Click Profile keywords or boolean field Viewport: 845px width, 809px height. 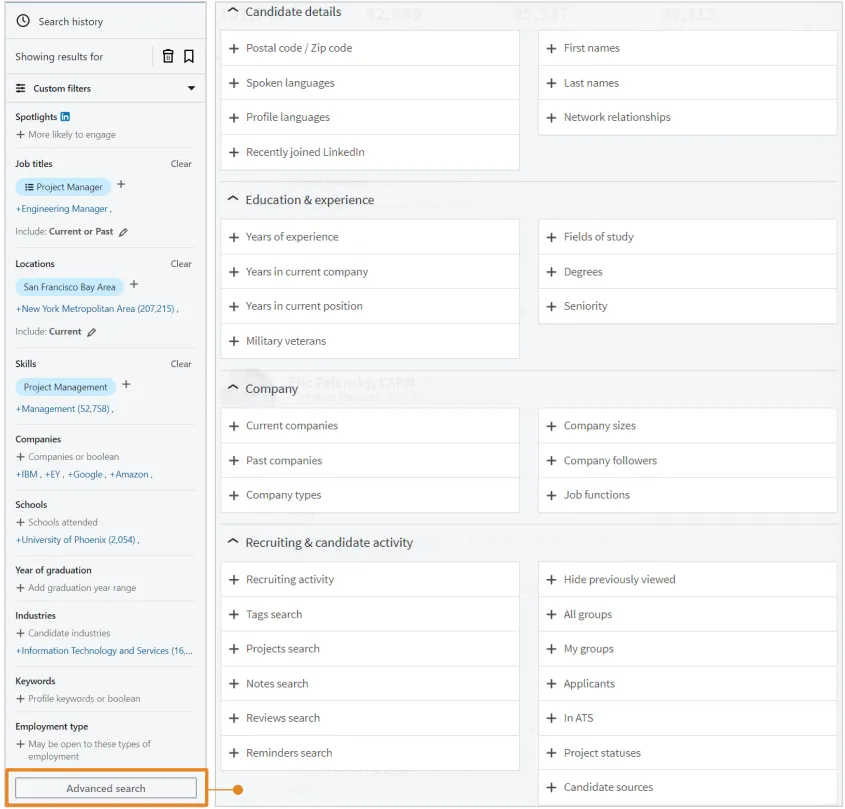84,699
